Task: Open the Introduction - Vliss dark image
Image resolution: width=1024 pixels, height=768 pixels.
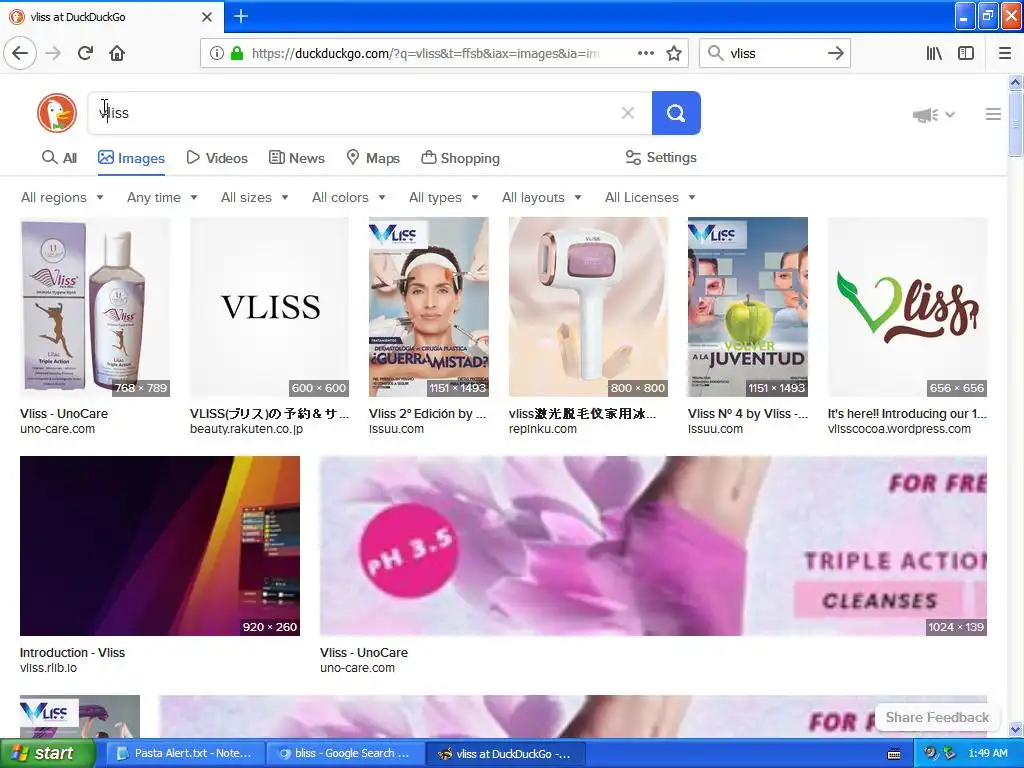Action: tap(160, 546)
